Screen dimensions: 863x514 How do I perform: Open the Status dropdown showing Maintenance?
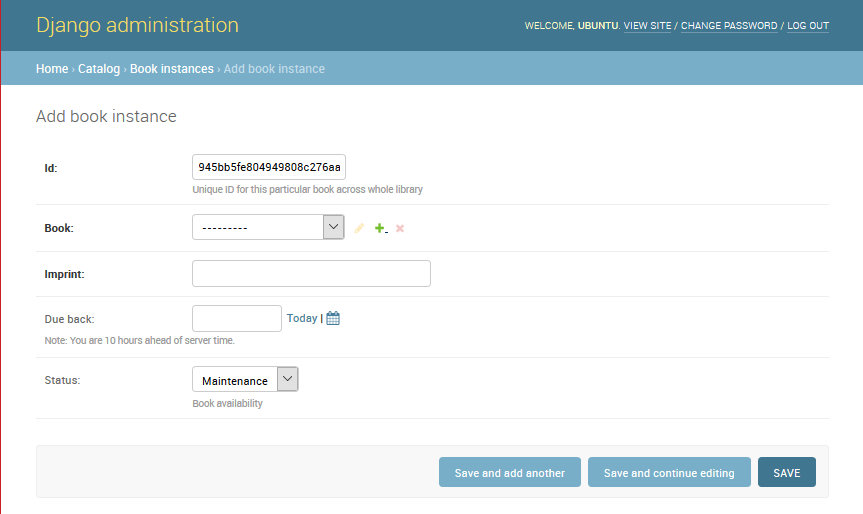point(245,380)
